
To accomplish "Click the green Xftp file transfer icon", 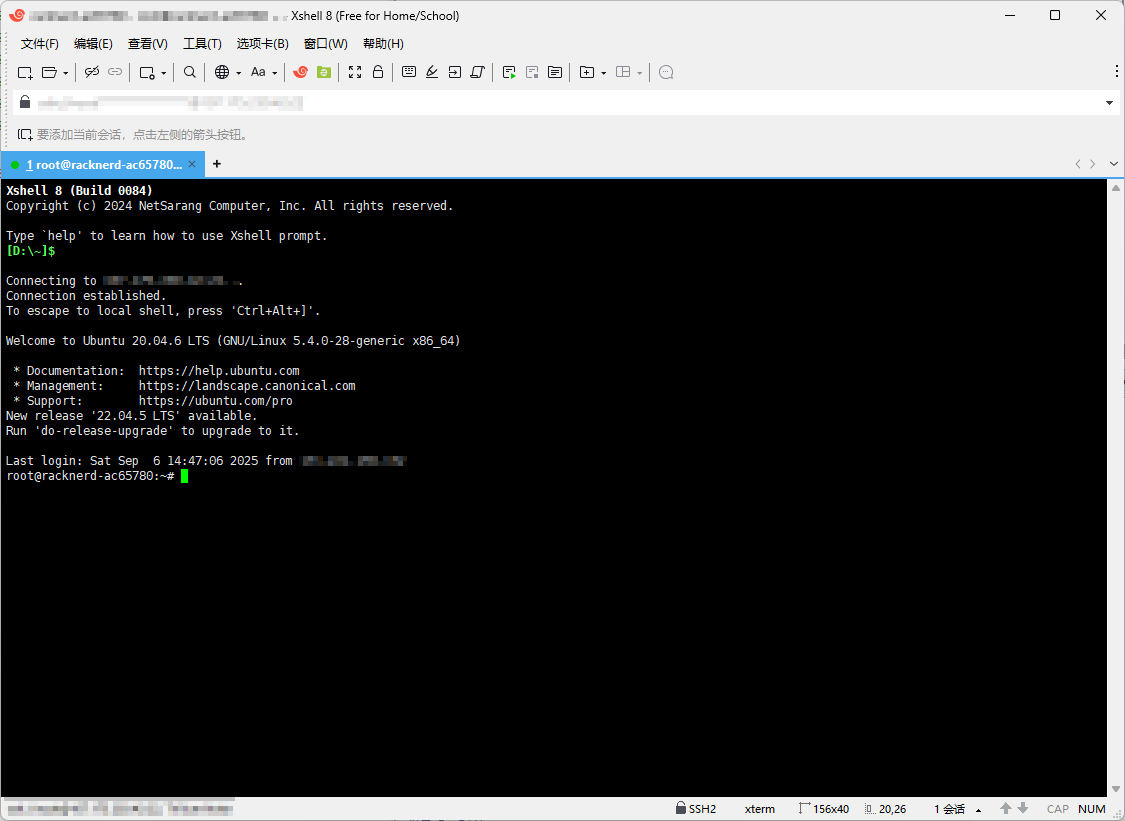I will (x=323, y=72).
